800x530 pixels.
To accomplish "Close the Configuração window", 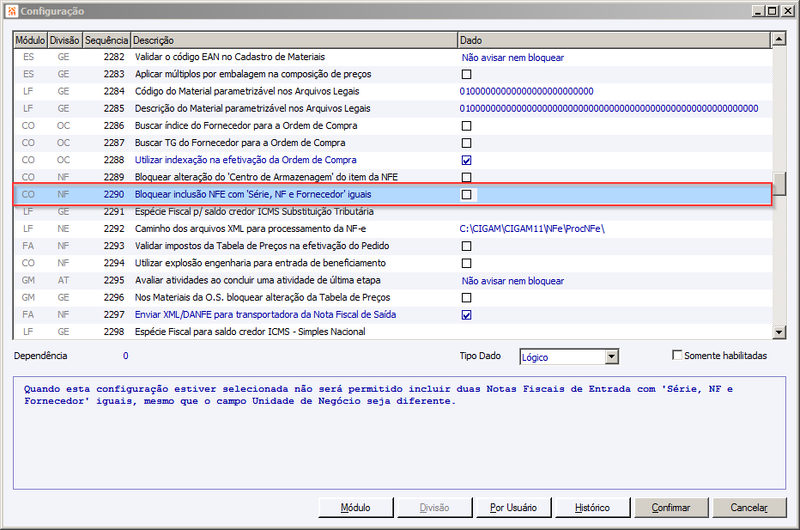I will [787, 11].
